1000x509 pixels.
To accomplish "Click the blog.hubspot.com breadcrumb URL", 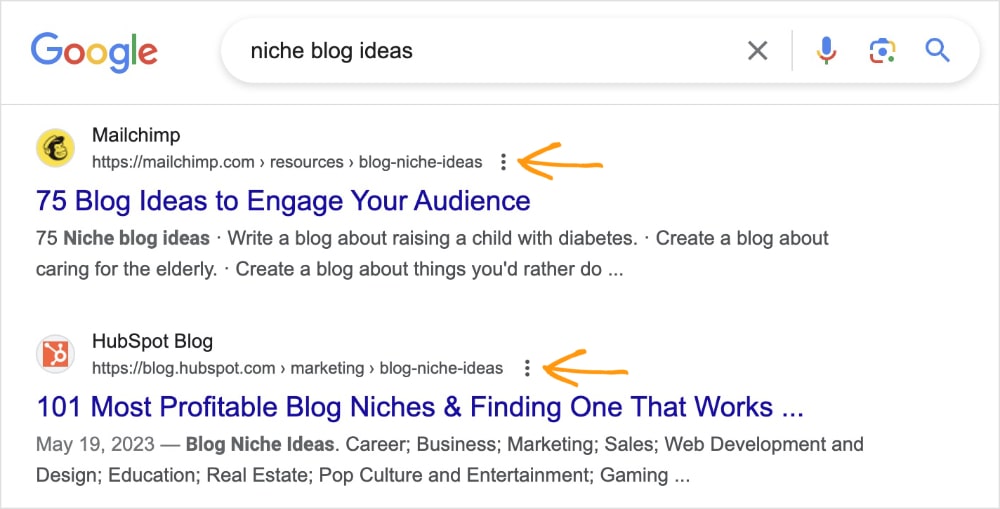I will tap(297, 368).
